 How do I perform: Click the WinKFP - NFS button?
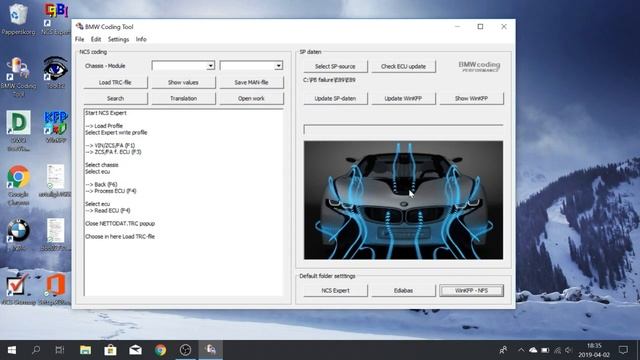point(471,290)
